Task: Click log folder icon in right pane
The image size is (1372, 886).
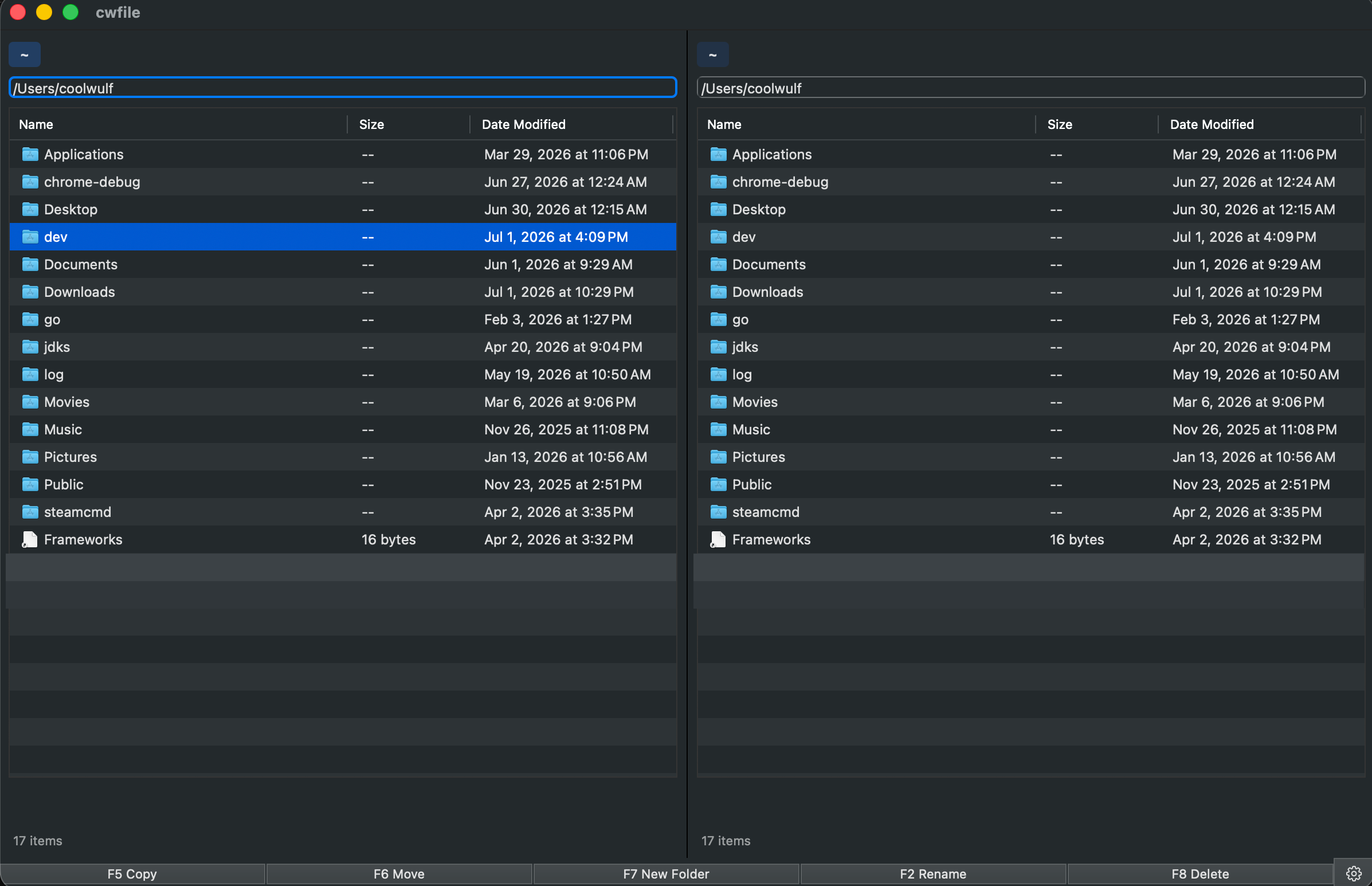Action: coord(718,375)
